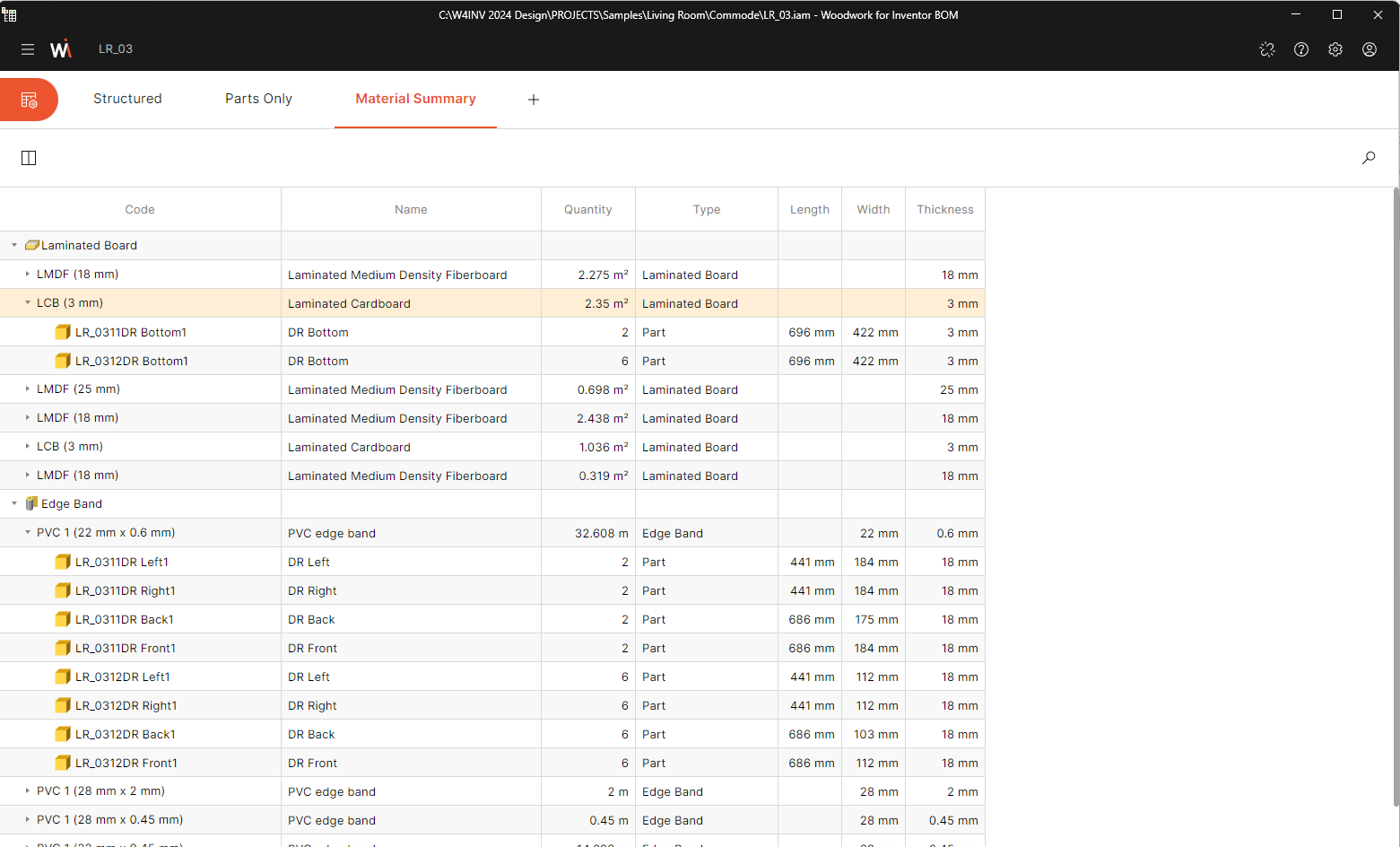Image resolution: width=1400 pixels, height=847 pixels.
Task: Click the refresh/update data icon
Action: [x=1267, y=49]
